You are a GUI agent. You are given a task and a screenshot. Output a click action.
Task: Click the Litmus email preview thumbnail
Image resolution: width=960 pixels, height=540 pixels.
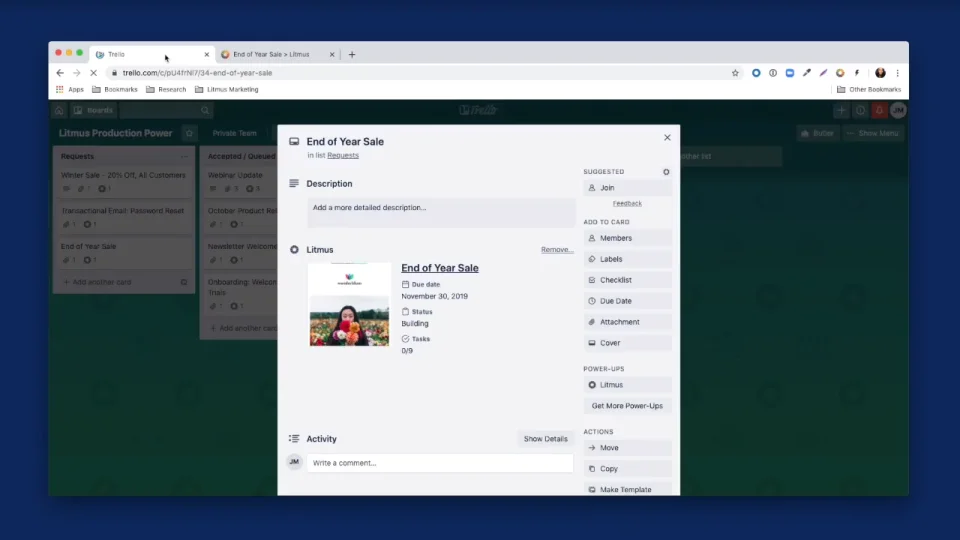(x=349, y=305)
